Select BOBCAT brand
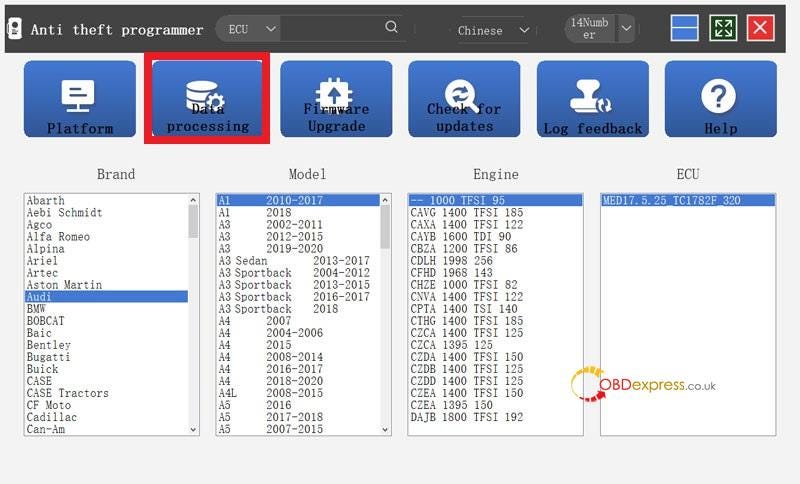Screen dimensions: 800x484 tap(106, 321)
